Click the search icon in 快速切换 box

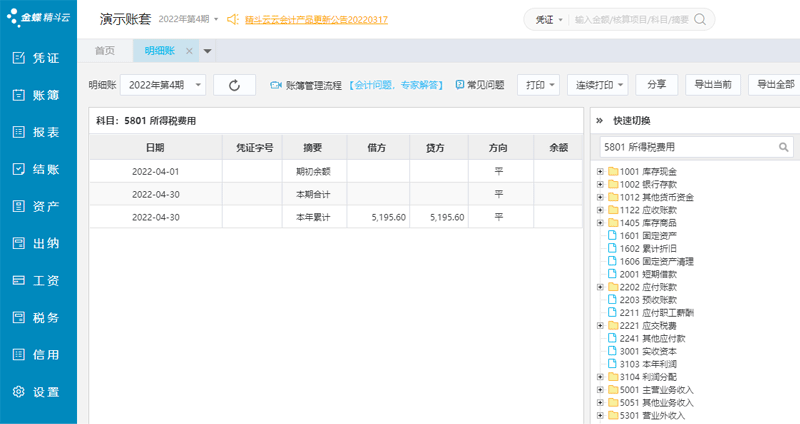784,147
